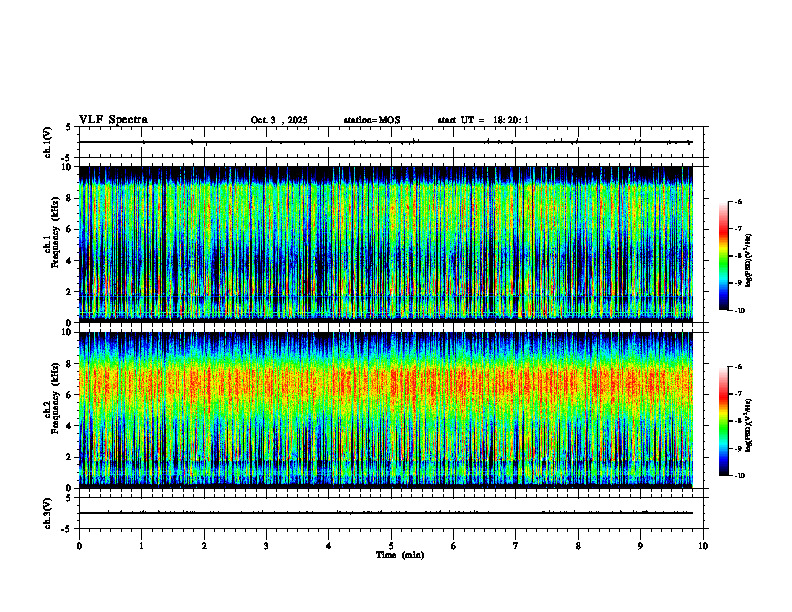Click the "Time (min)" x-axis label
The width and height of the screenshot is (792, 612).
[400, 555]
